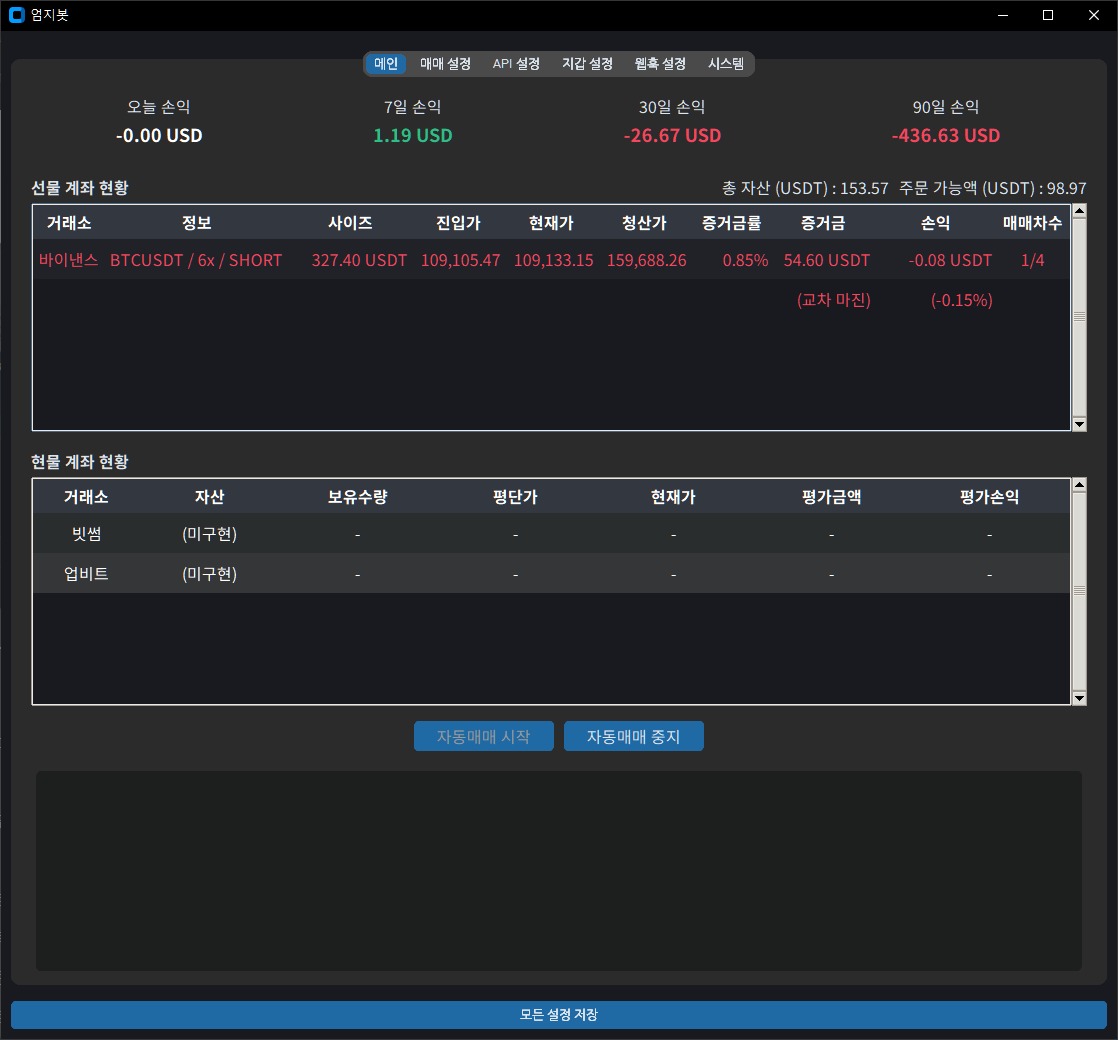This screenshot has height=1040, width=1118.
Task: Click futures table scrollbar up arrow
Action: click(x=1079, y=210)
